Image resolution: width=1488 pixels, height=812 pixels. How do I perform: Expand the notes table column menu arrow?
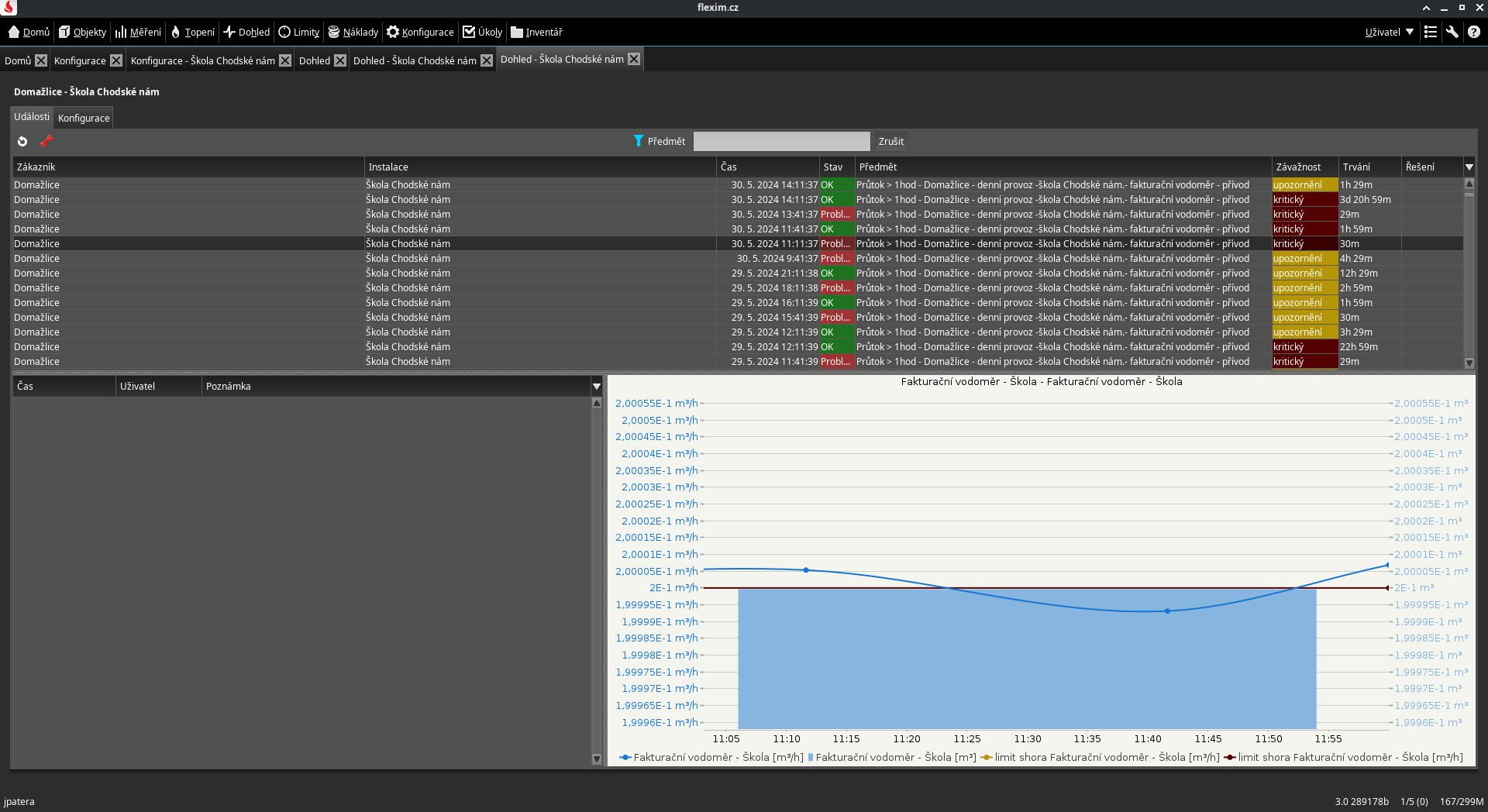click(x=597, y=386)
